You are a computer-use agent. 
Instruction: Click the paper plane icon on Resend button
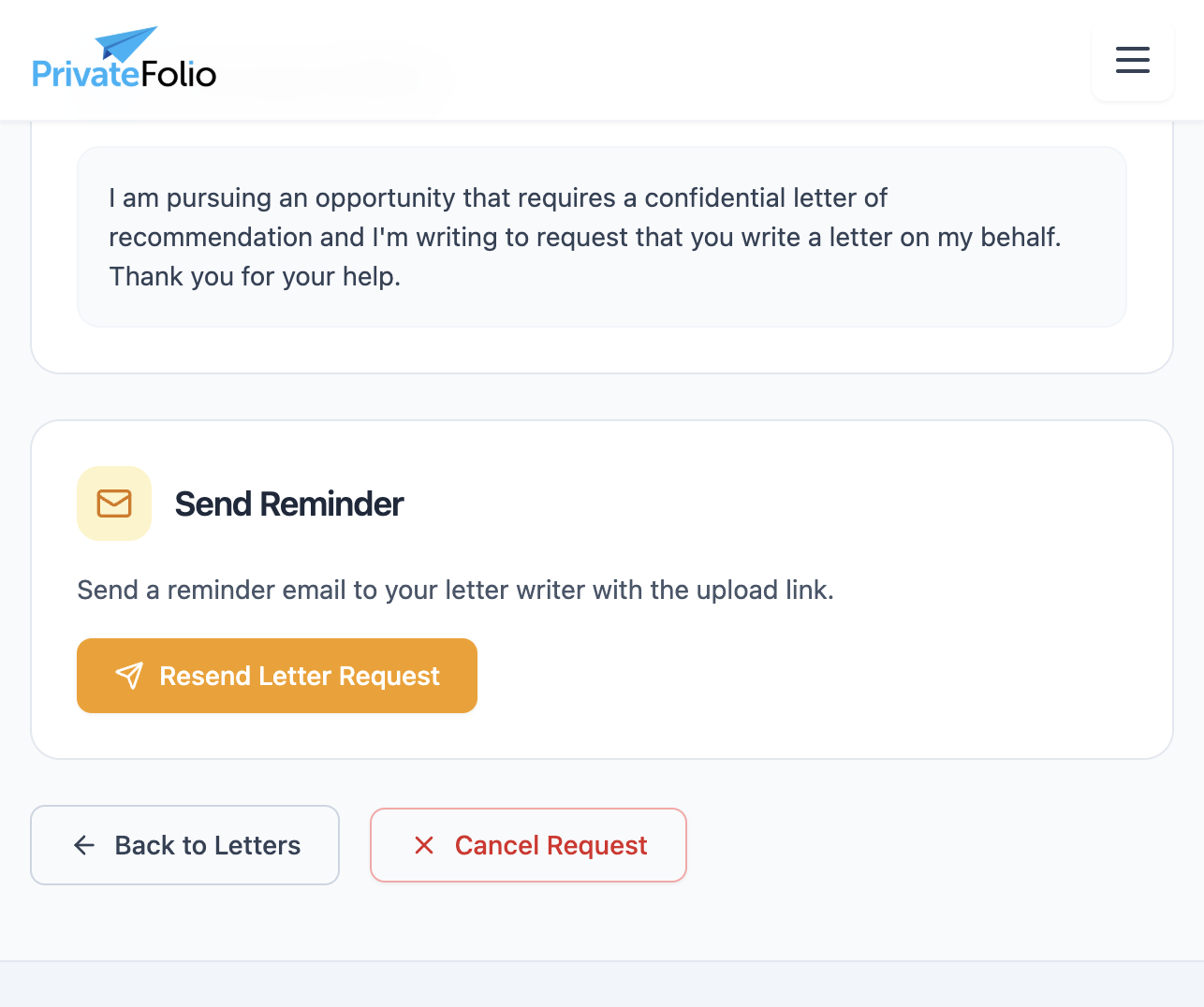tap(129, 676)
